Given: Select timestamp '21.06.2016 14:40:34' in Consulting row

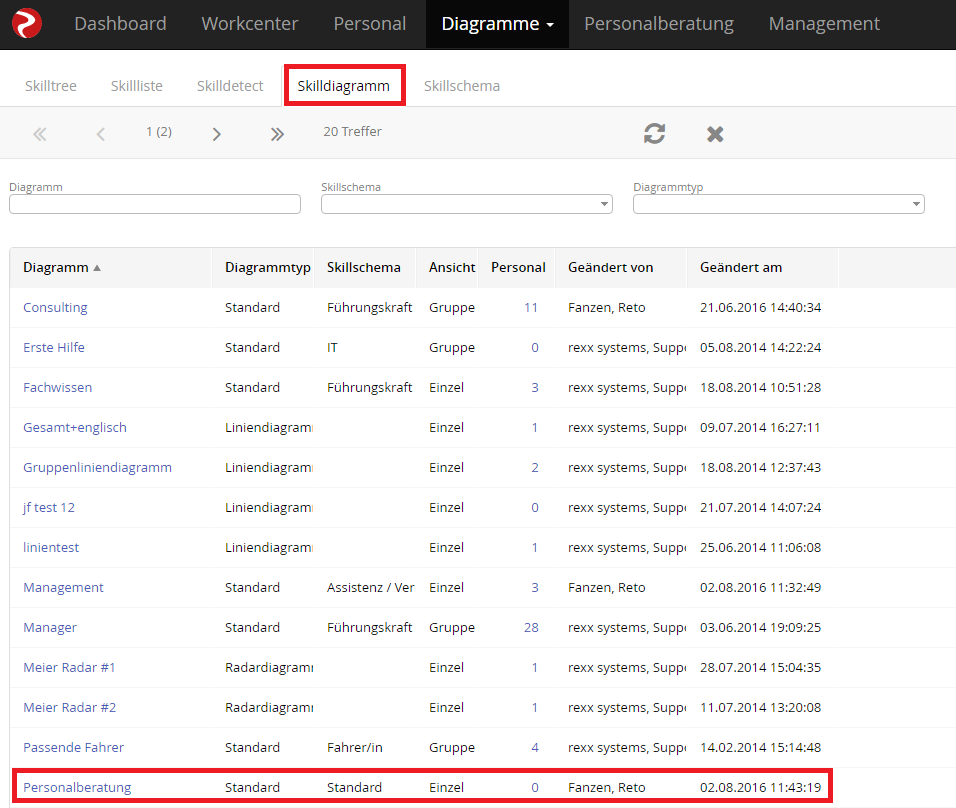Looking at the screenshot, I should tap(760, 307).
